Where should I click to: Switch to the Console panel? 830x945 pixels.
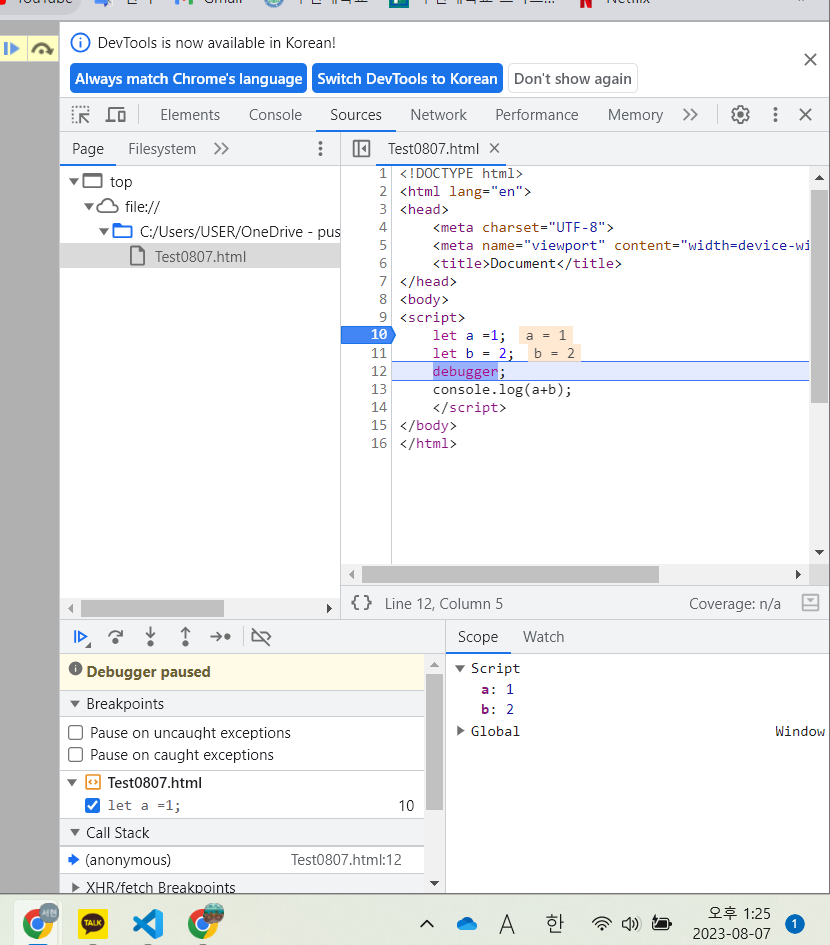pos(275,115)
